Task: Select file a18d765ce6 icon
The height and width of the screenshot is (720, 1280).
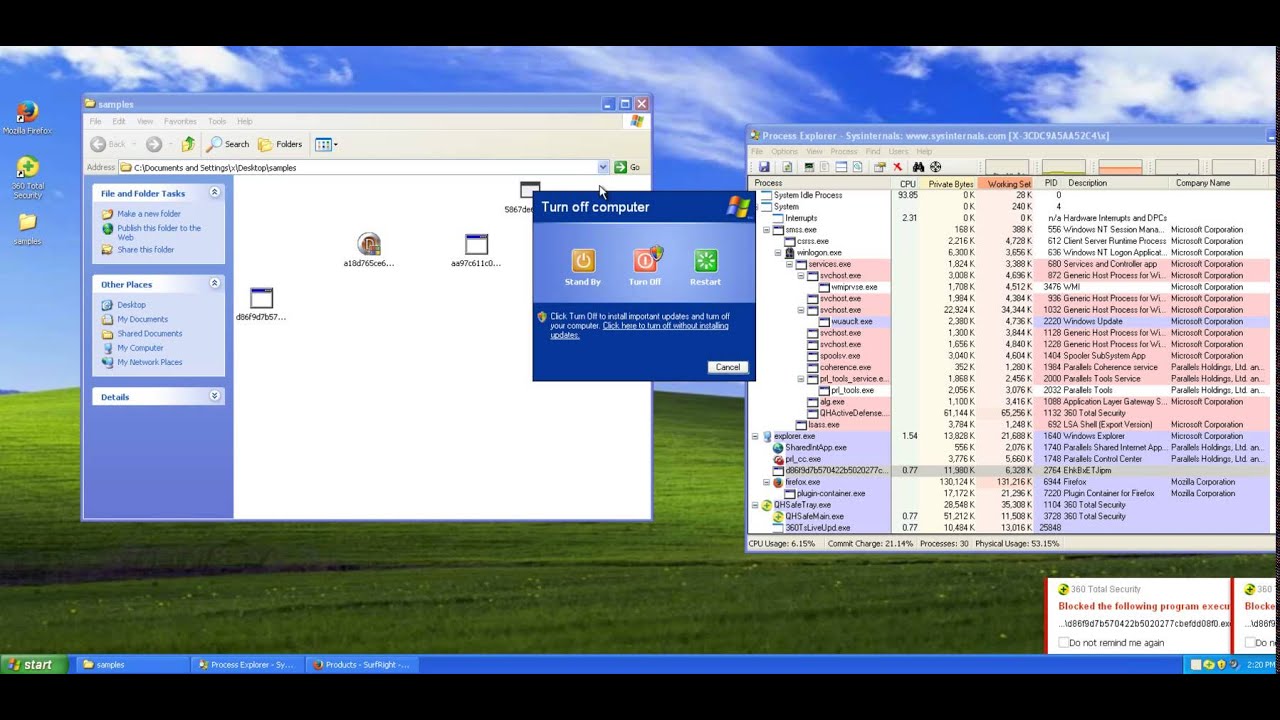Action: [x=369, y=244]
